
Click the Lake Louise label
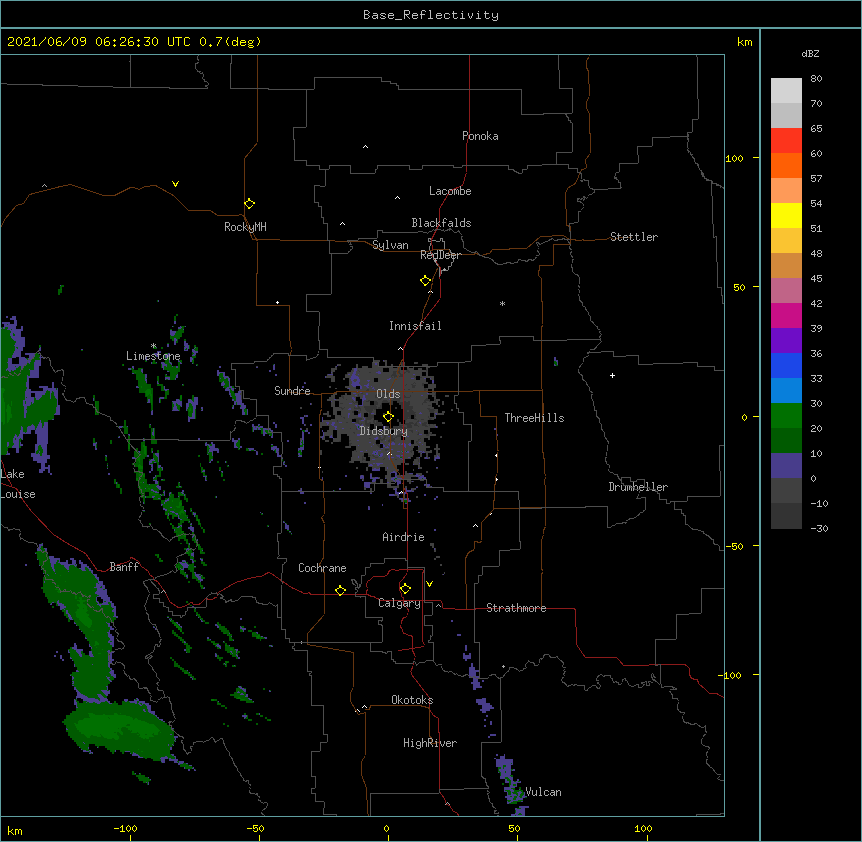coord(18,484)
